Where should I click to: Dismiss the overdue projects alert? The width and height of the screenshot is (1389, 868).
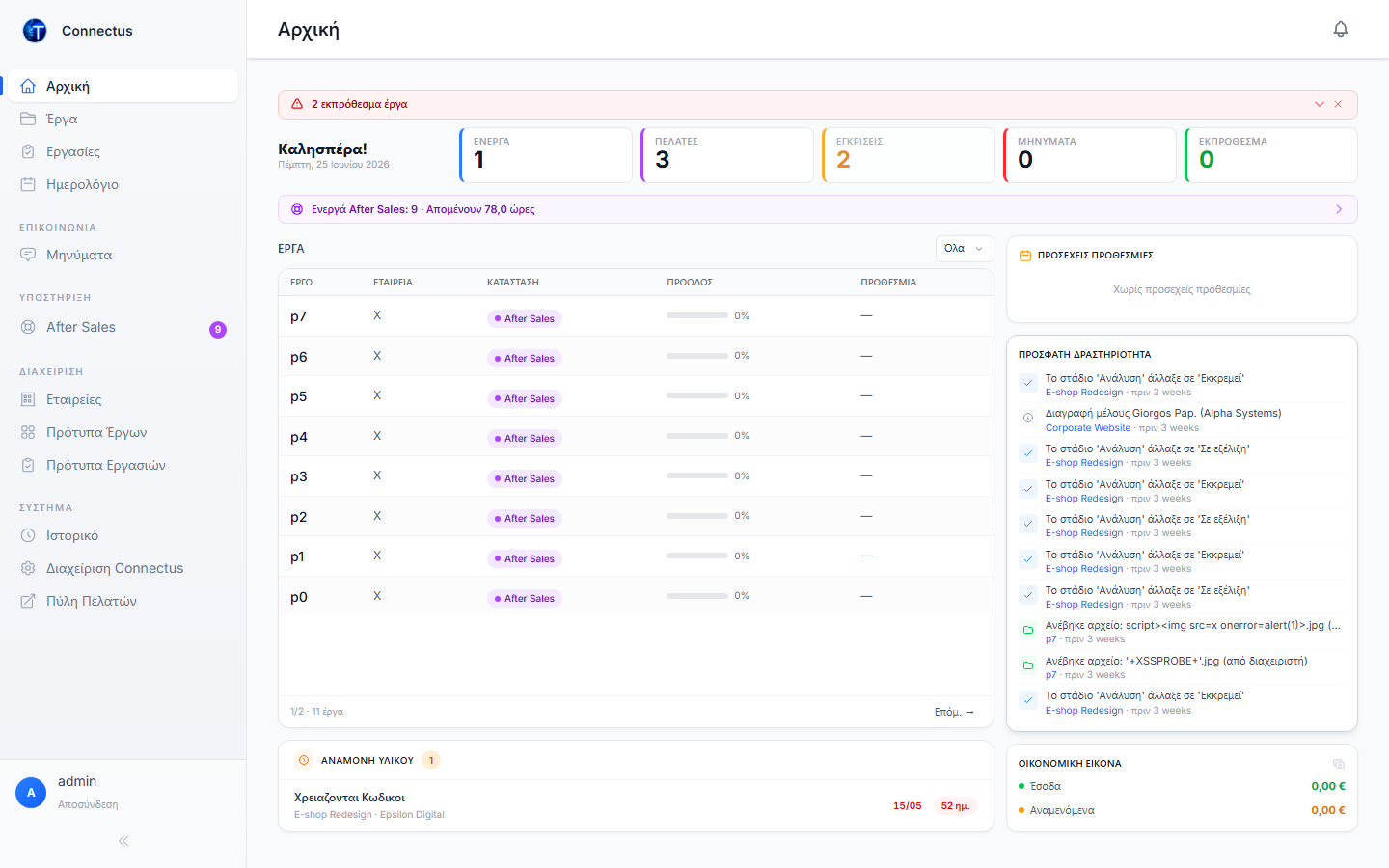click(x=1338, y=104)
